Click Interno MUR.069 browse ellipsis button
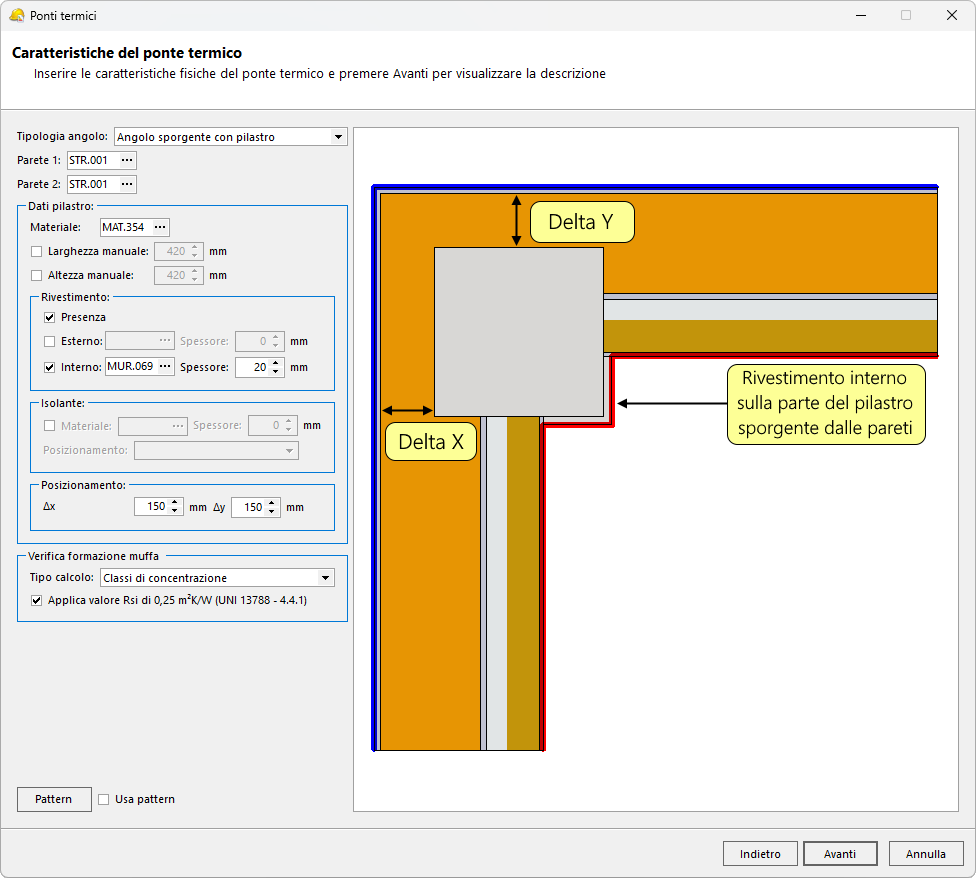Viewport: 976px width, 878px height. 165,367
